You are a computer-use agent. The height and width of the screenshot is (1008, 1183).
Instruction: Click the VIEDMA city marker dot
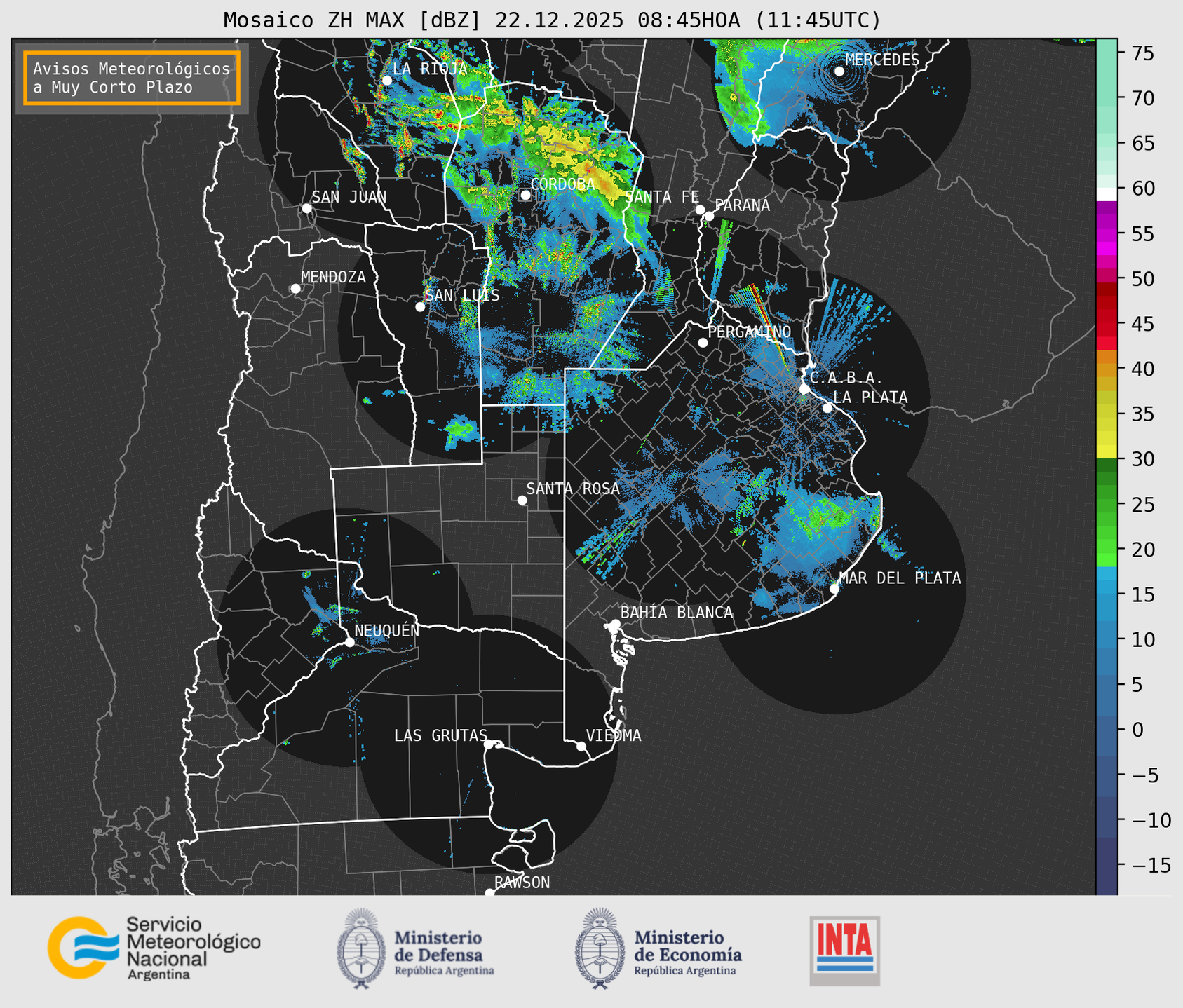click(x=581, y=746)
